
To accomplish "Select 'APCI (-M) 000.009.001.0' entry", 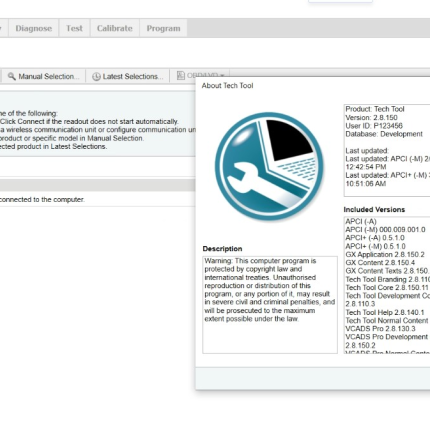I will [385, 230].
